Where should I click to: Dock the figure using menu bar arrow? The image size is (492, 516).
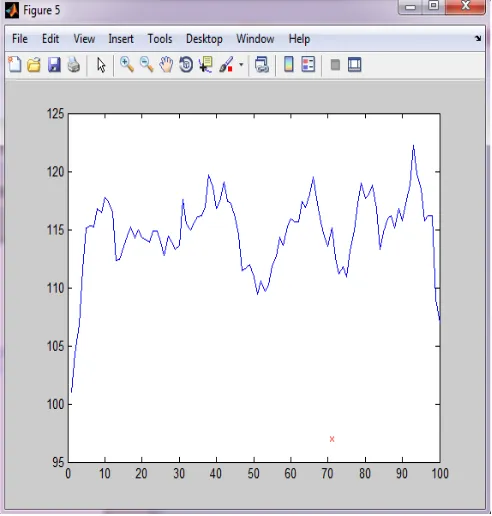(478, 38)
